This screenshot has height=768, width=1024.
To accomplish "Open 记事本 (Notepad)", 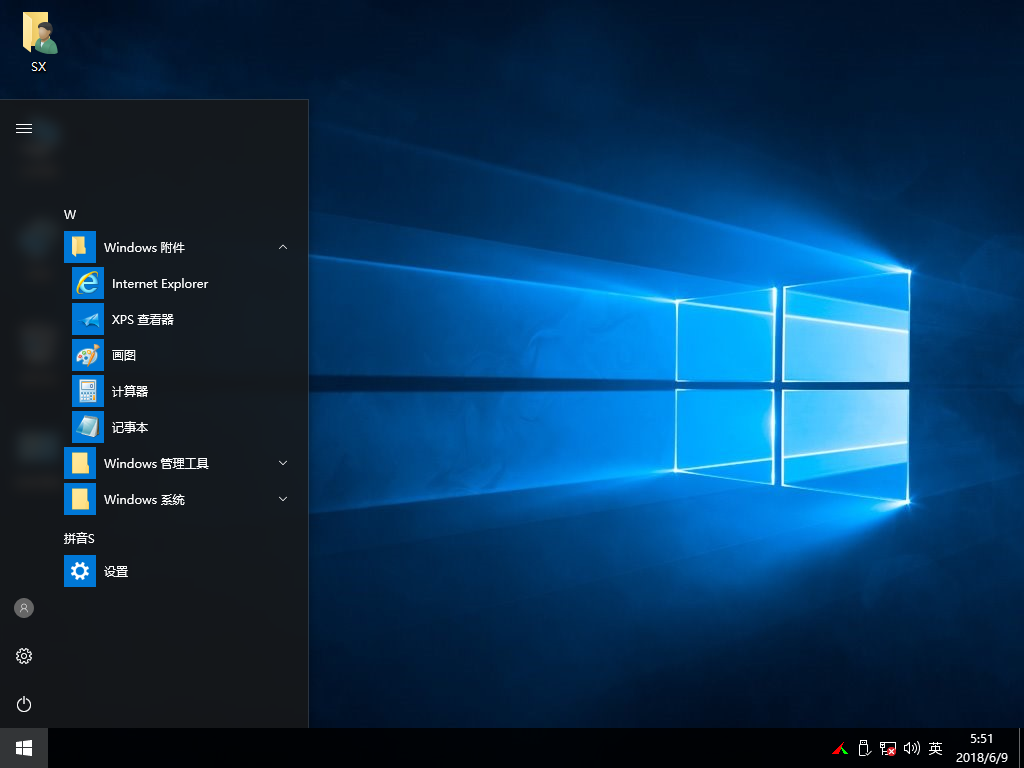I will coord(129,428).
